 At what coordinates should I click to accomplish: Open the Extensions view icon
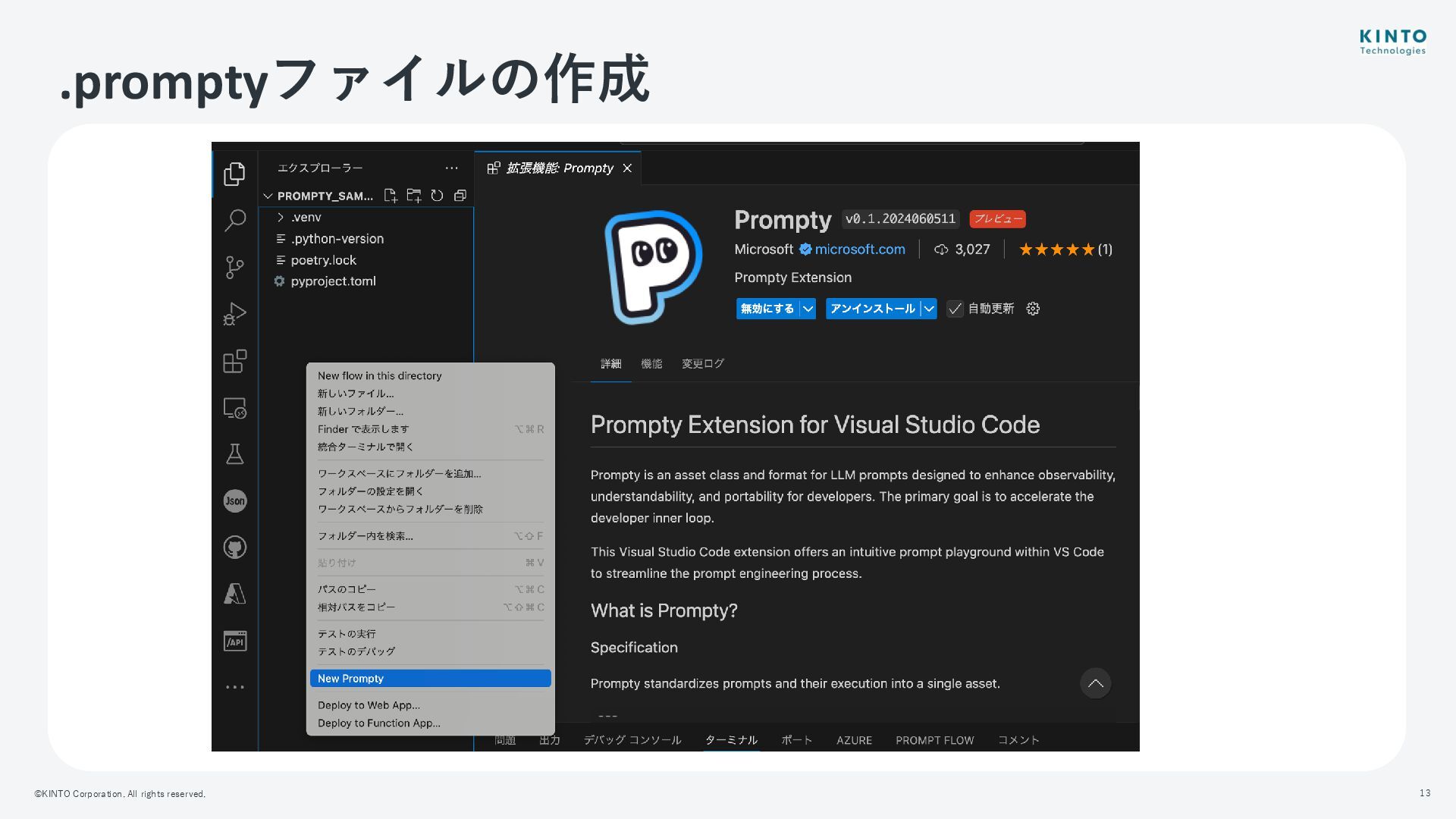coord(234,361)
